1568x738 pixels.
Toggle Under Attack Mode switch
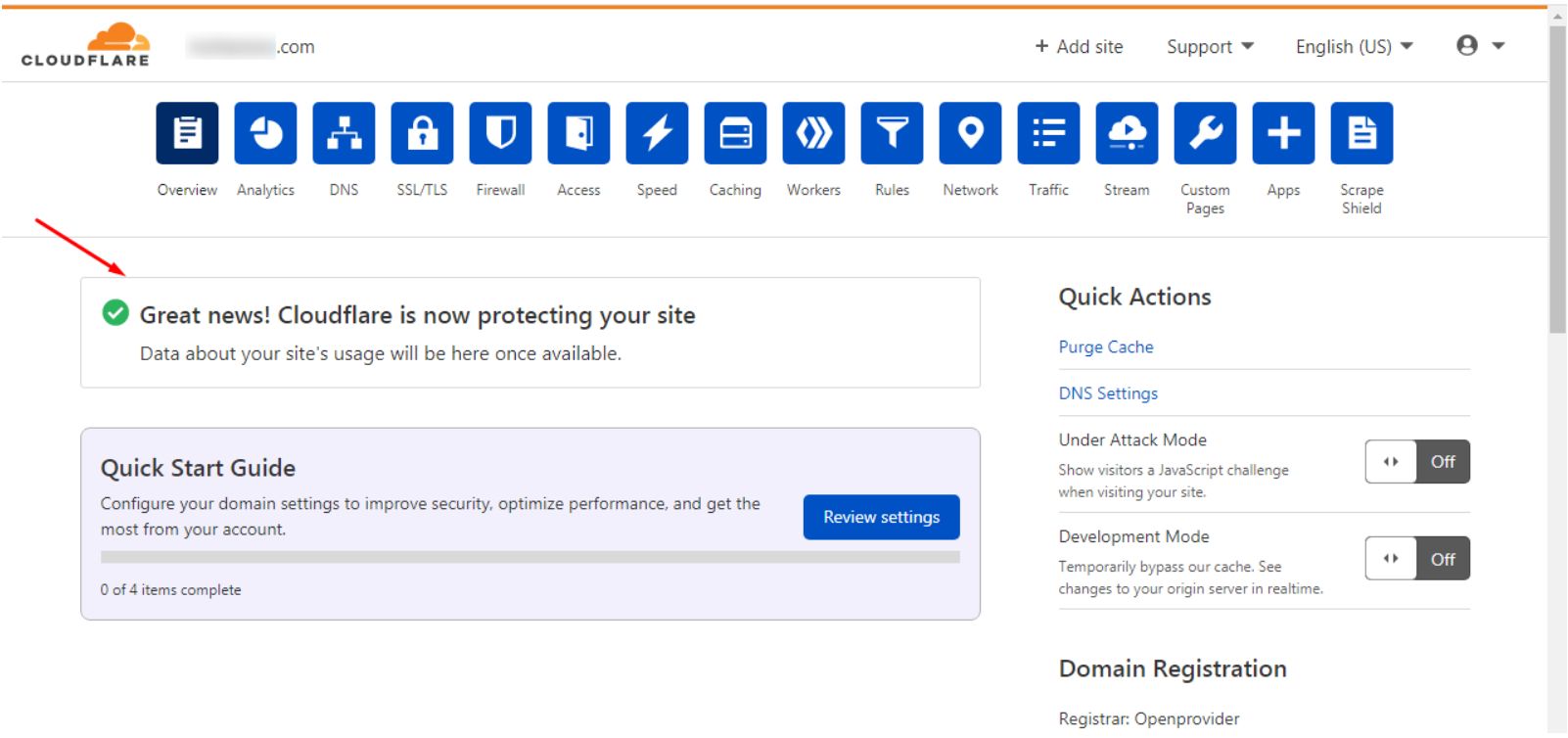pyautogui.click(x=1416, y=462)
